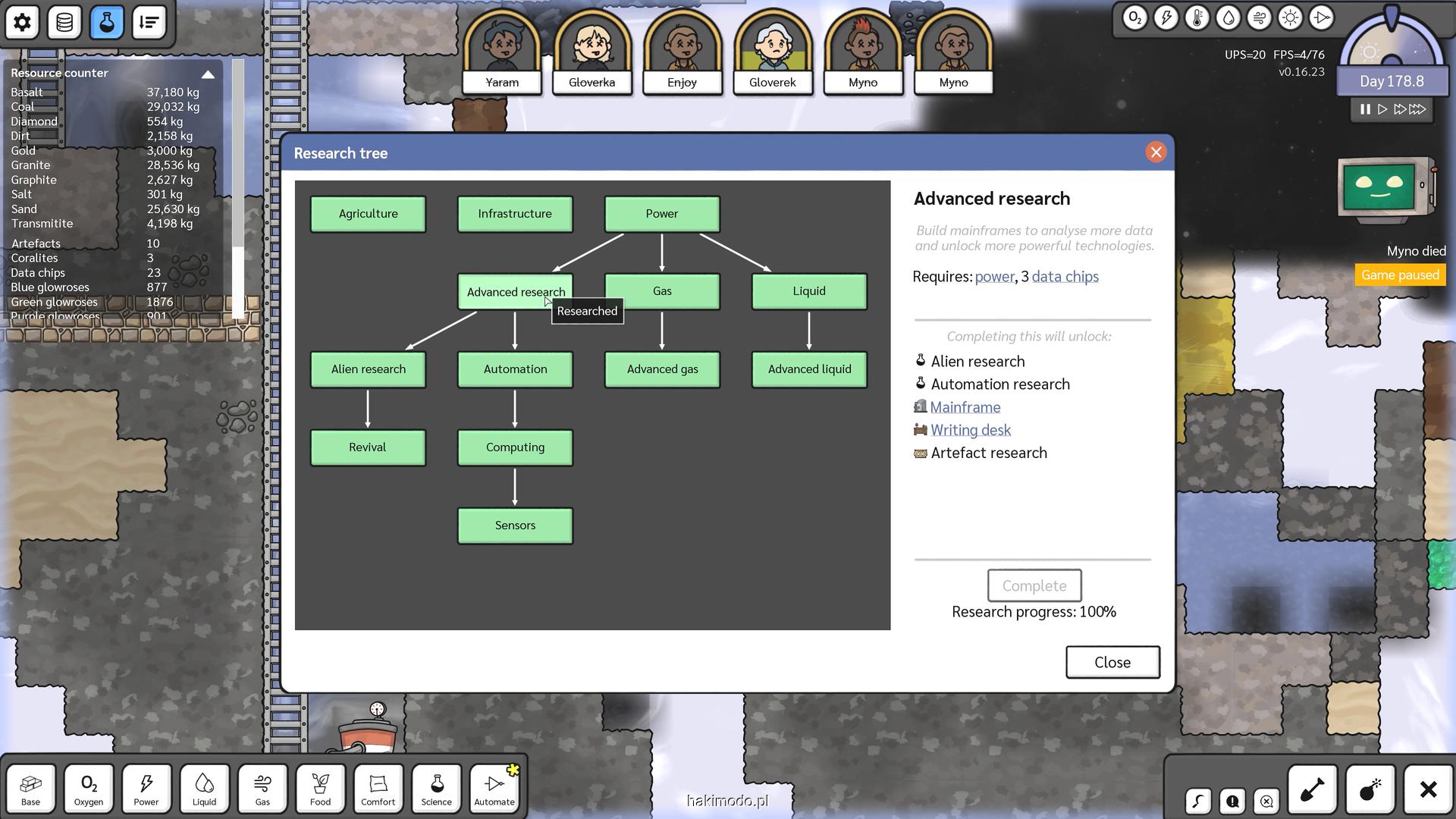Image resolution: width=1456 pixels, height=819 pixels.
Task: Toggle the light overlay
Action: click(x=1290, y=17)
